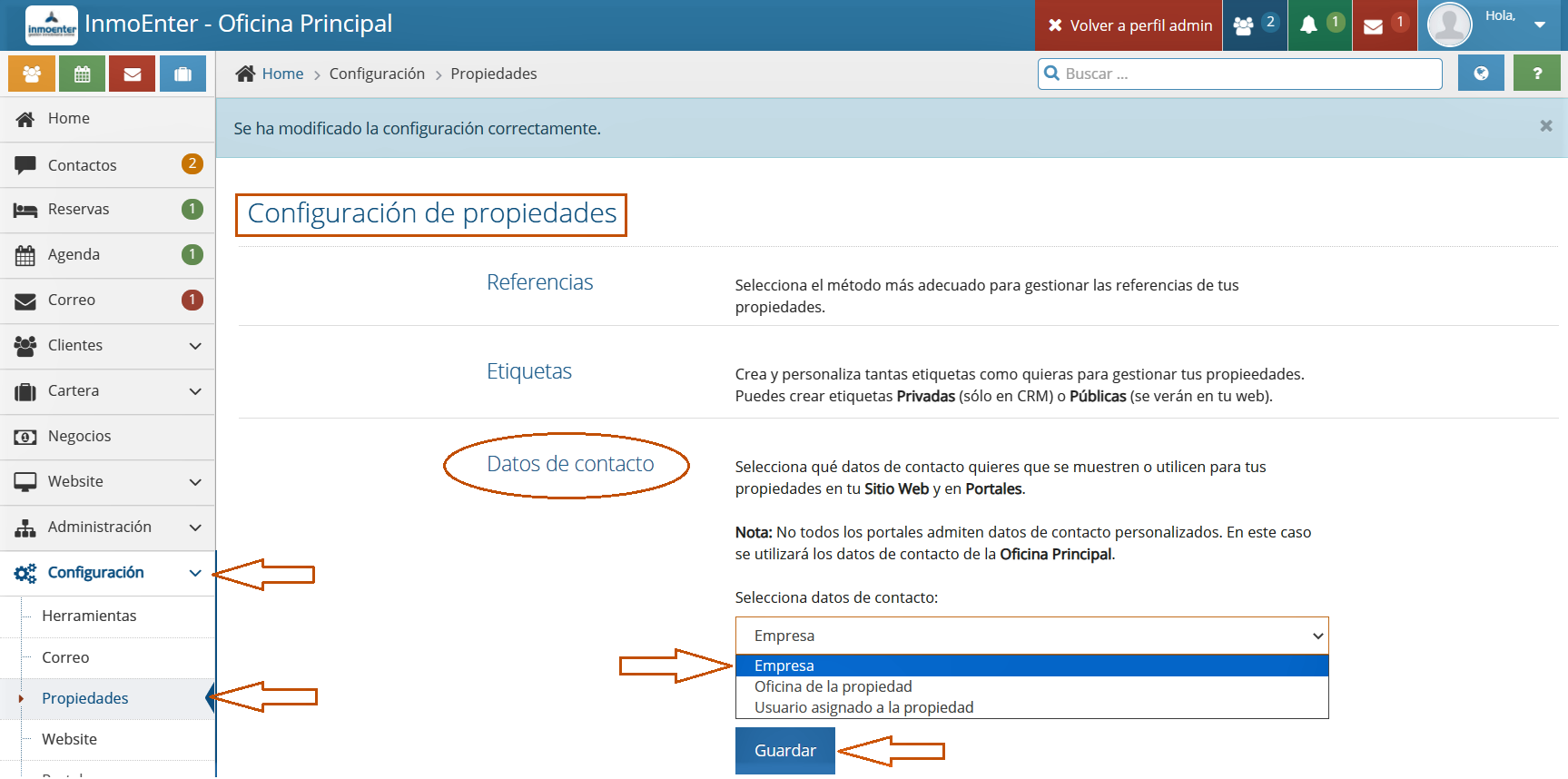Expand the Administración sidebar chevron
The width and height of the screenshot is (1568, 779).
pos(195,528)
